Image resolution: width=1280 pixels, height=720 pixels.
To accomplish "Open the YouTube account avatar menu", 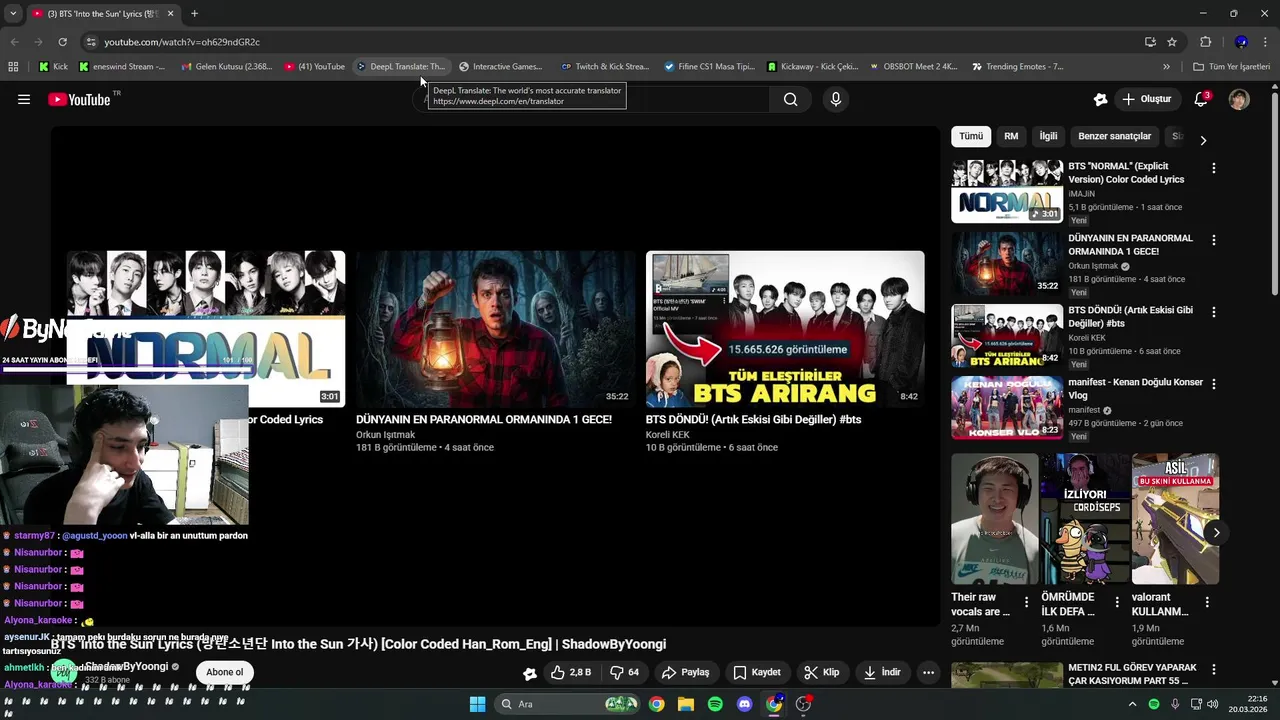I will point(1239,99).
